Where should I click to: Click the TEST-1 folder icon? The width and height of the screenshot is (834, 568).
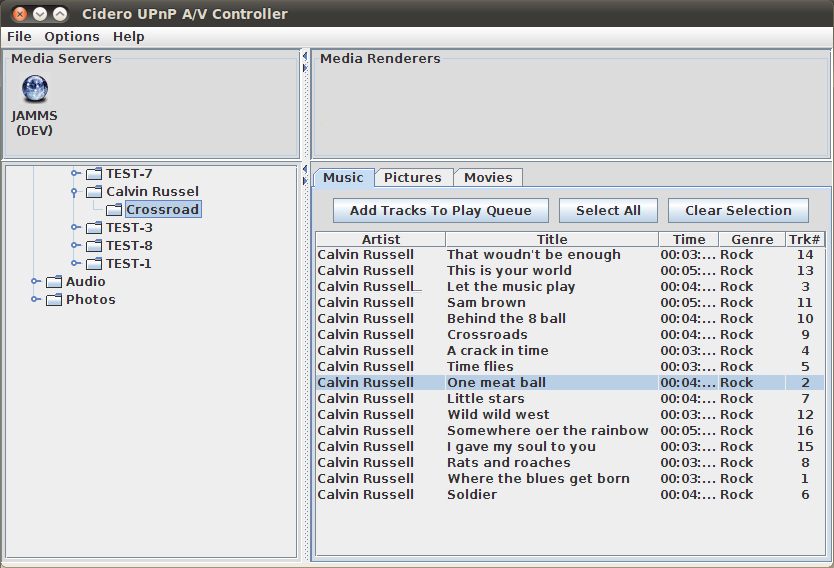94,263
